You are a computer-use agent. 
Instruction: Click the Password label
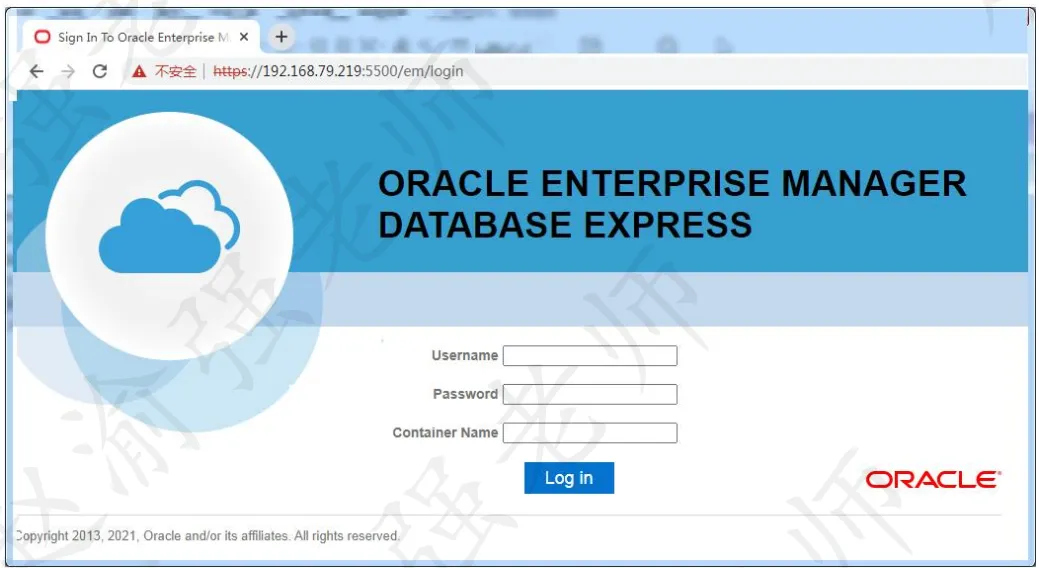[465, 394]
